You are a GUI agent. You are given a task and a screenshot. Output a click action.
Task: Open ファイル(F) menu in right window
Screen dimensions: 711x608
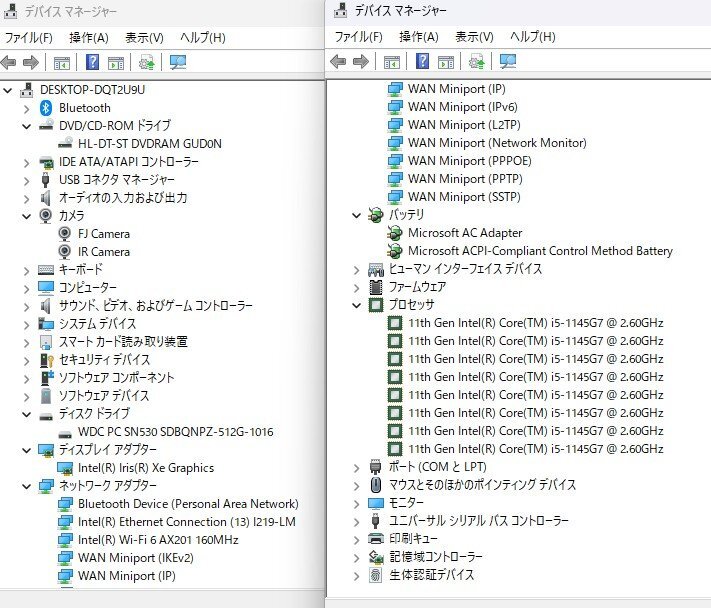359,37
